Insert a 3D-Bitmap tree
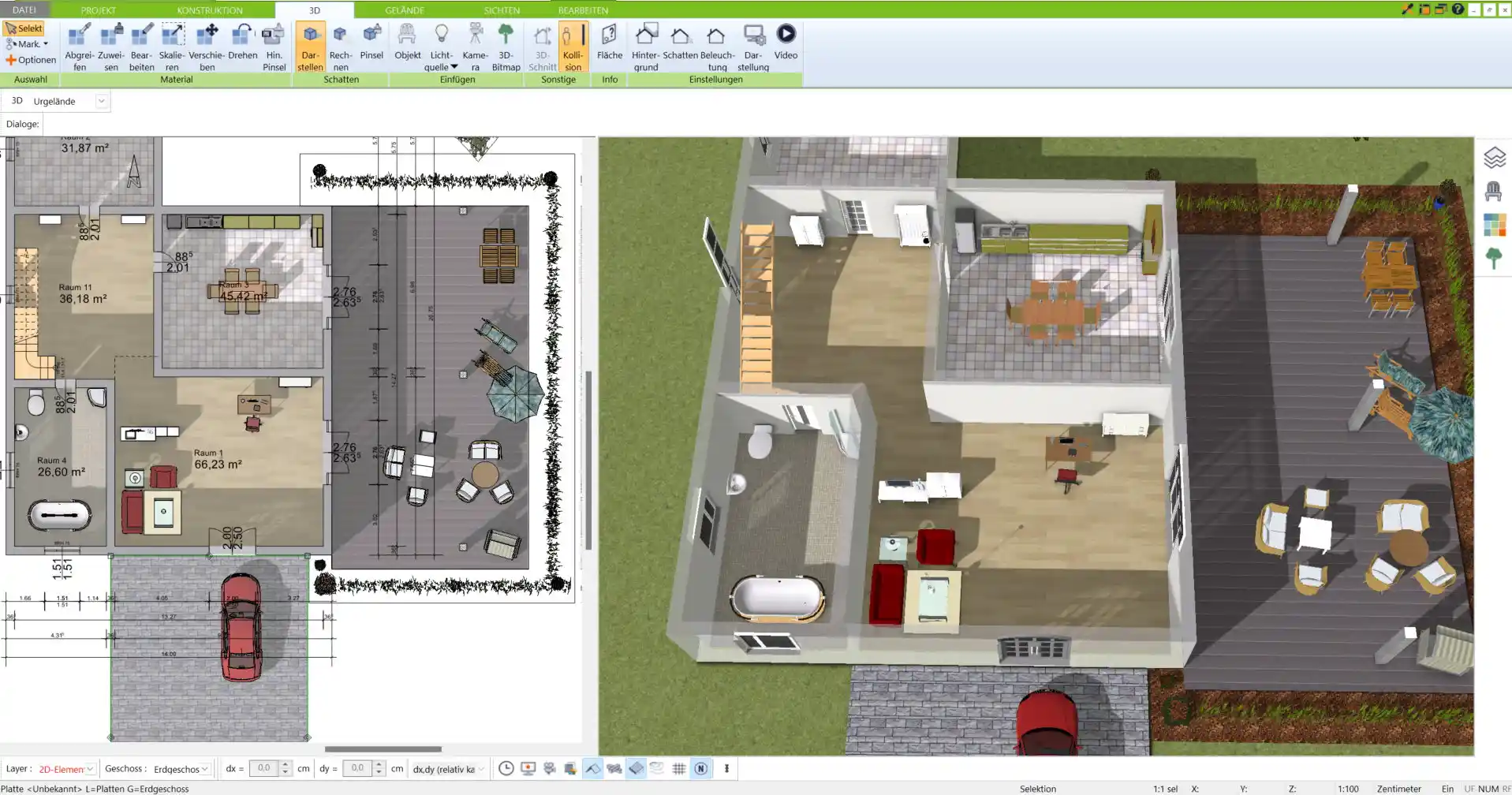The width and height of the screenshot is (1512, 795). 506,47
